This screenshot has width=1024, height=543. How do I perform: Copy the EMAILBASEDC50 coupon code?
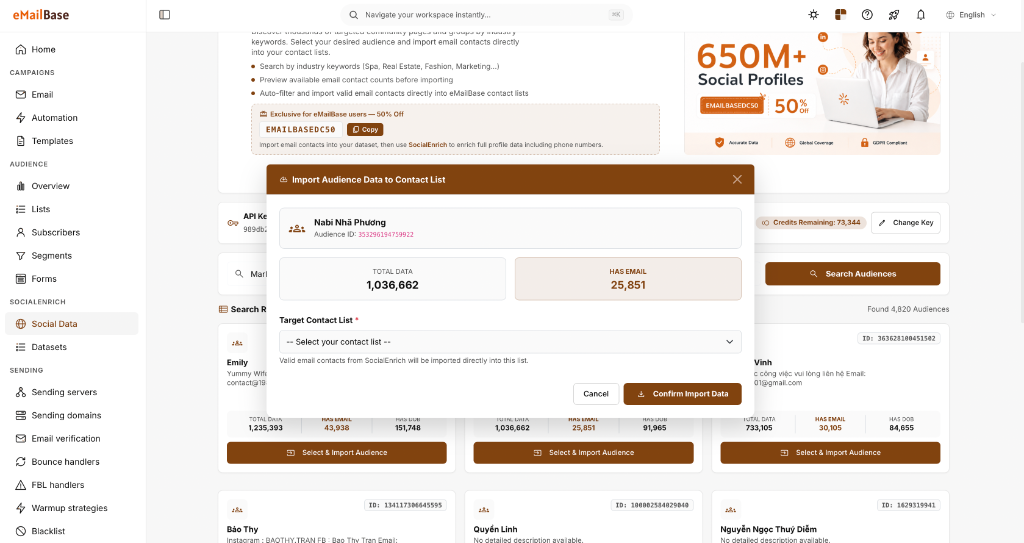(x=365, y=129)
